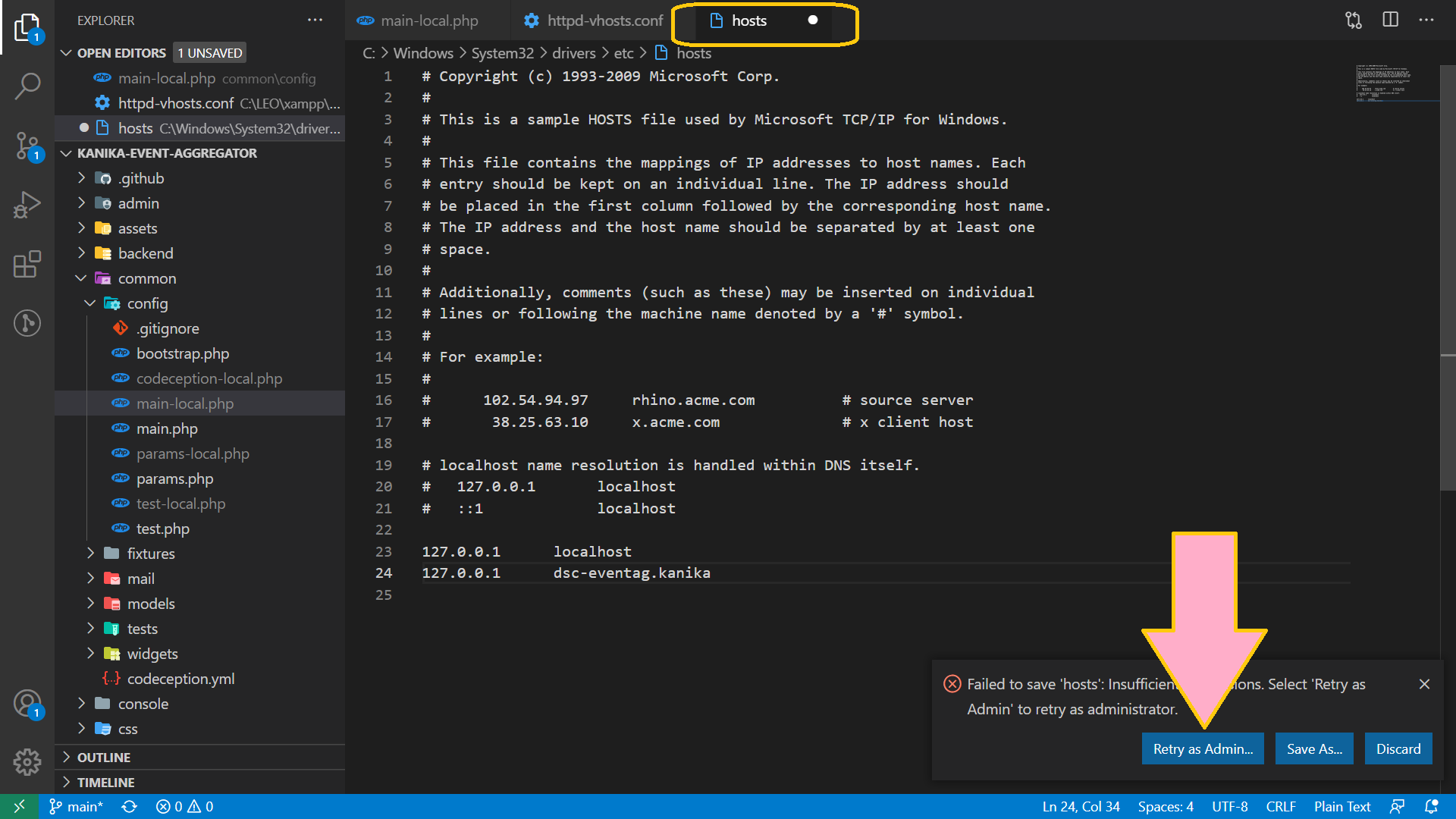Open the Git Graph activity bar icon
Screen dimensions: 1456x819
(27, 323)
